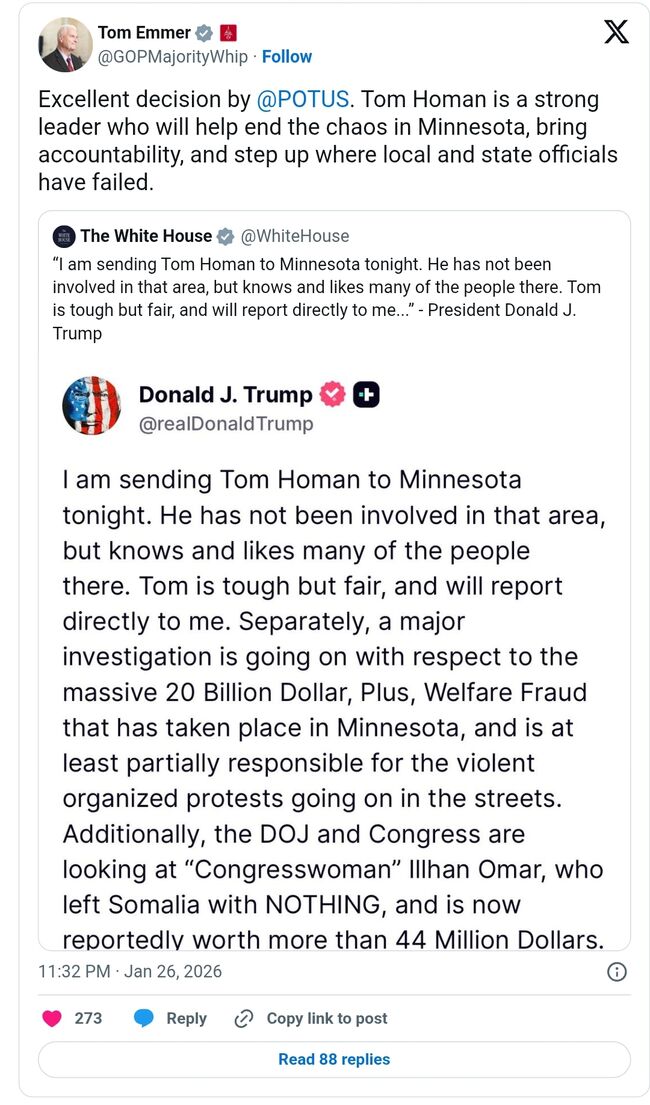The image size is (650, 1105).
Task: Click the Tom Emmer display name
Action: point(144,33)
